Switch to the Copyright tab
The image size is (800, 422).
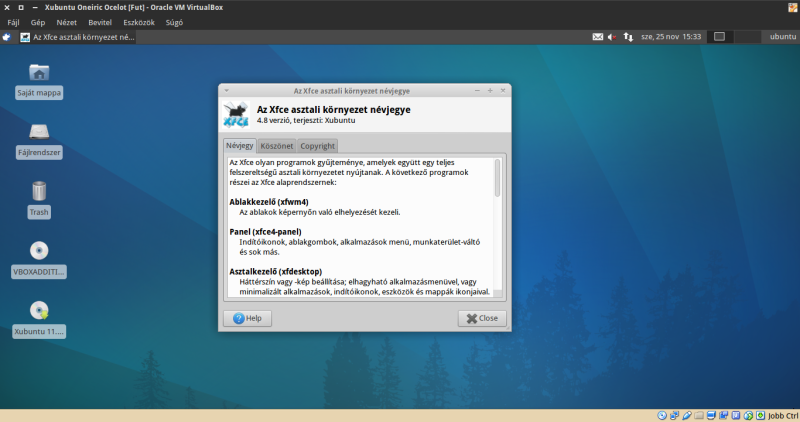317,146
